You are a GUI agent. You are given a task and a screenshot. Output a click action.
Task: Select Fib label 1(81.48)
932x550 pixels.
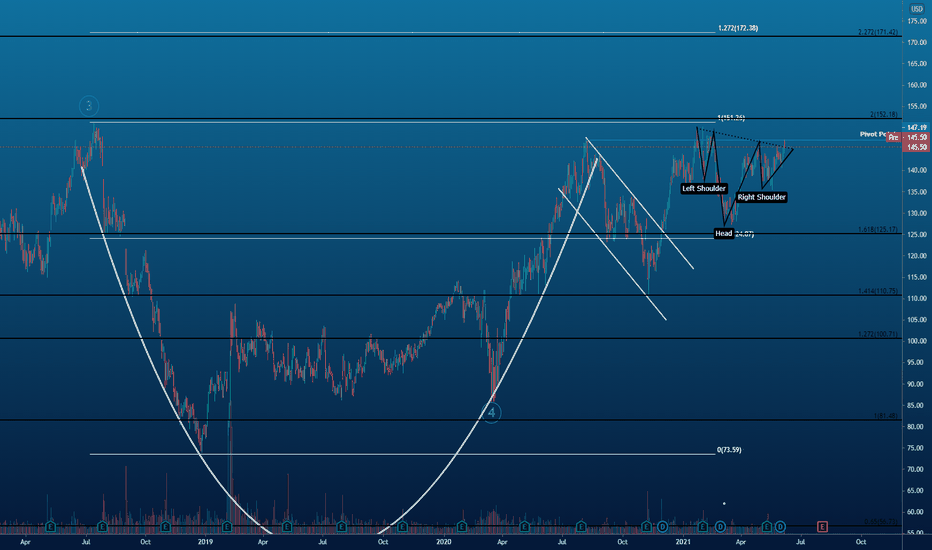click(886, 416)
